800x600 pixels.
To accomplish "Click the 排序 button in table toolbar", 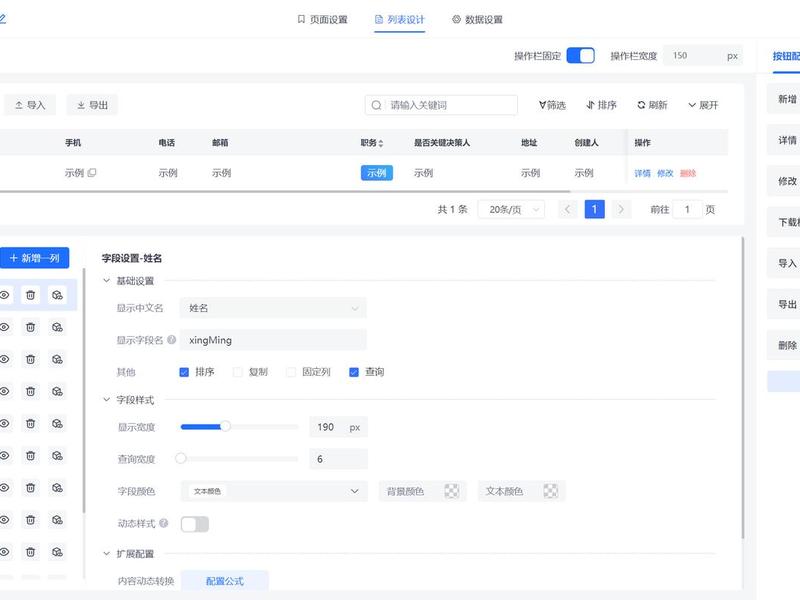I will (x=602, y=105).
